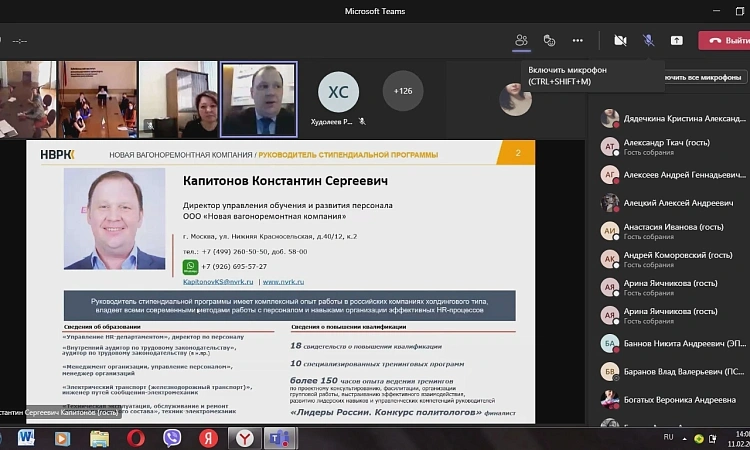The width and height of the screenshot is (750, 450).
Task: Click the БВ avatar of Баранов
Action: (610, 372)
